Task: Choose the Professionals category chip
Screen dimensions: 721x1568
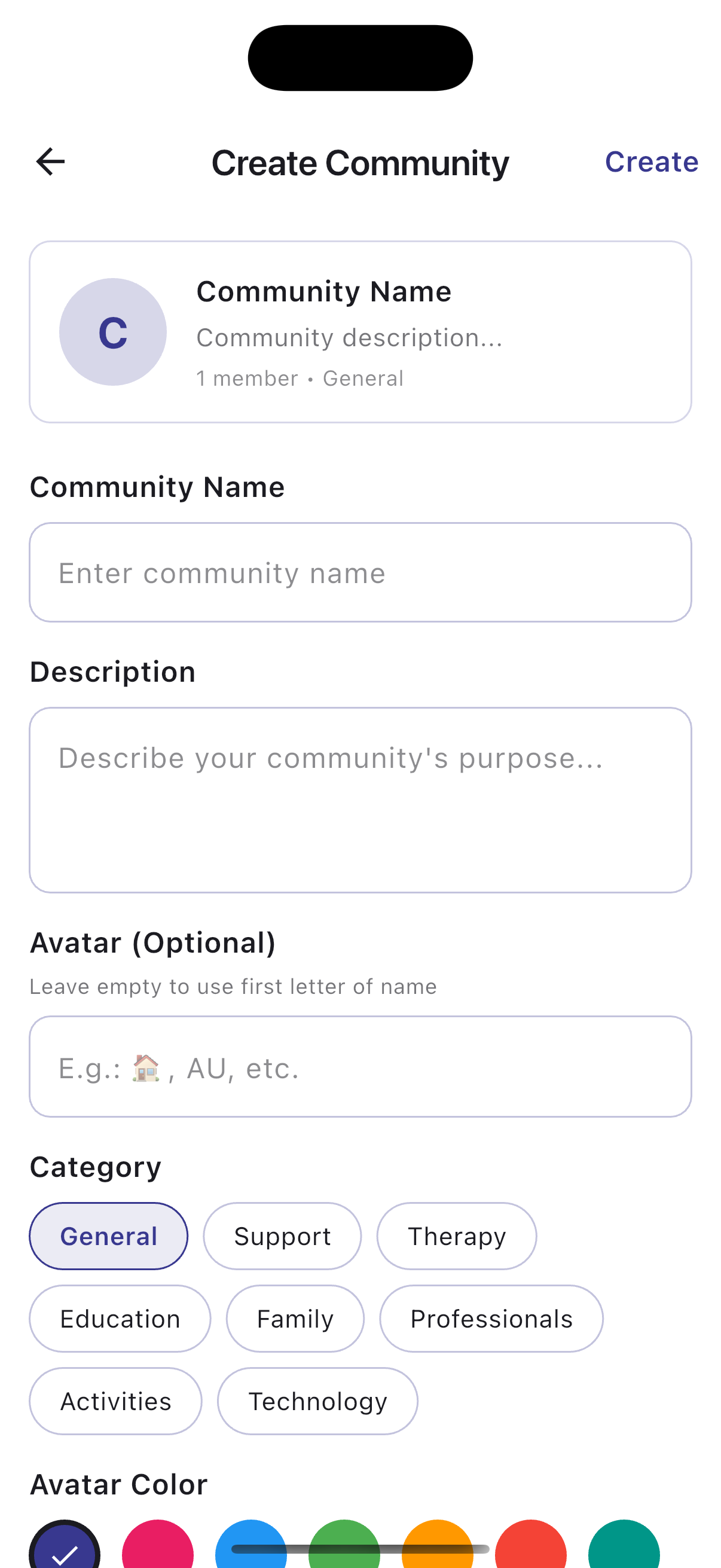Action: tap(491, 1319)
